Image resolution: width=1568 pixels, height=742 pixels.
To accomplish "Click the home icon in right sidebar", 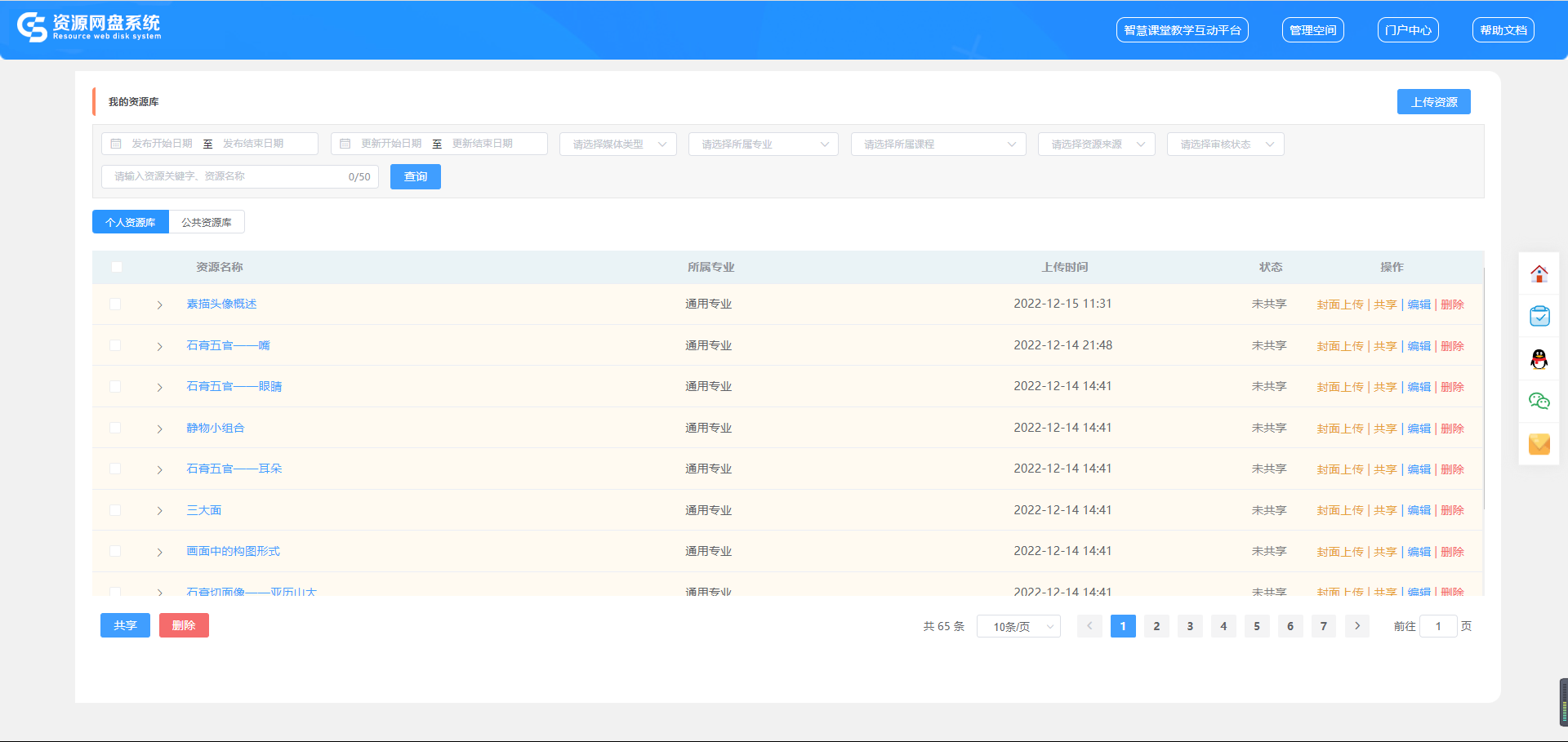I will [x=1539, y=274].
